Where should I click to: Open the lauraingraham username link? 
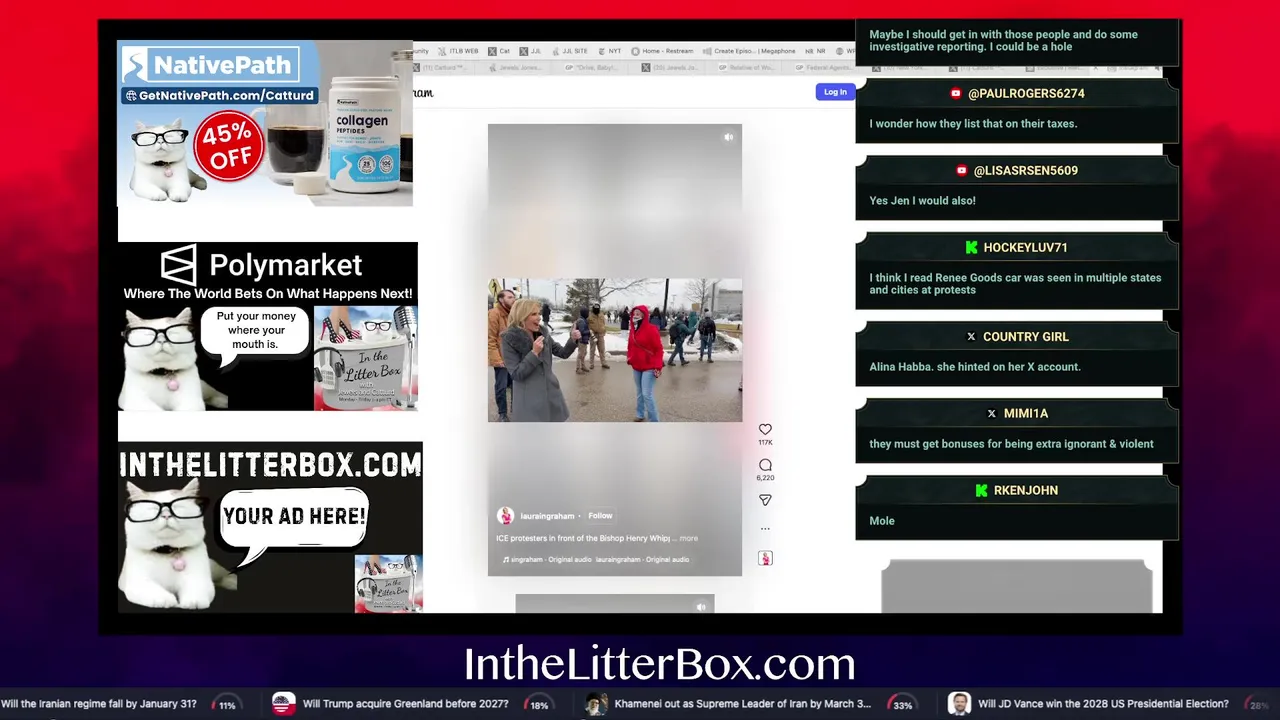click(547, 516)
